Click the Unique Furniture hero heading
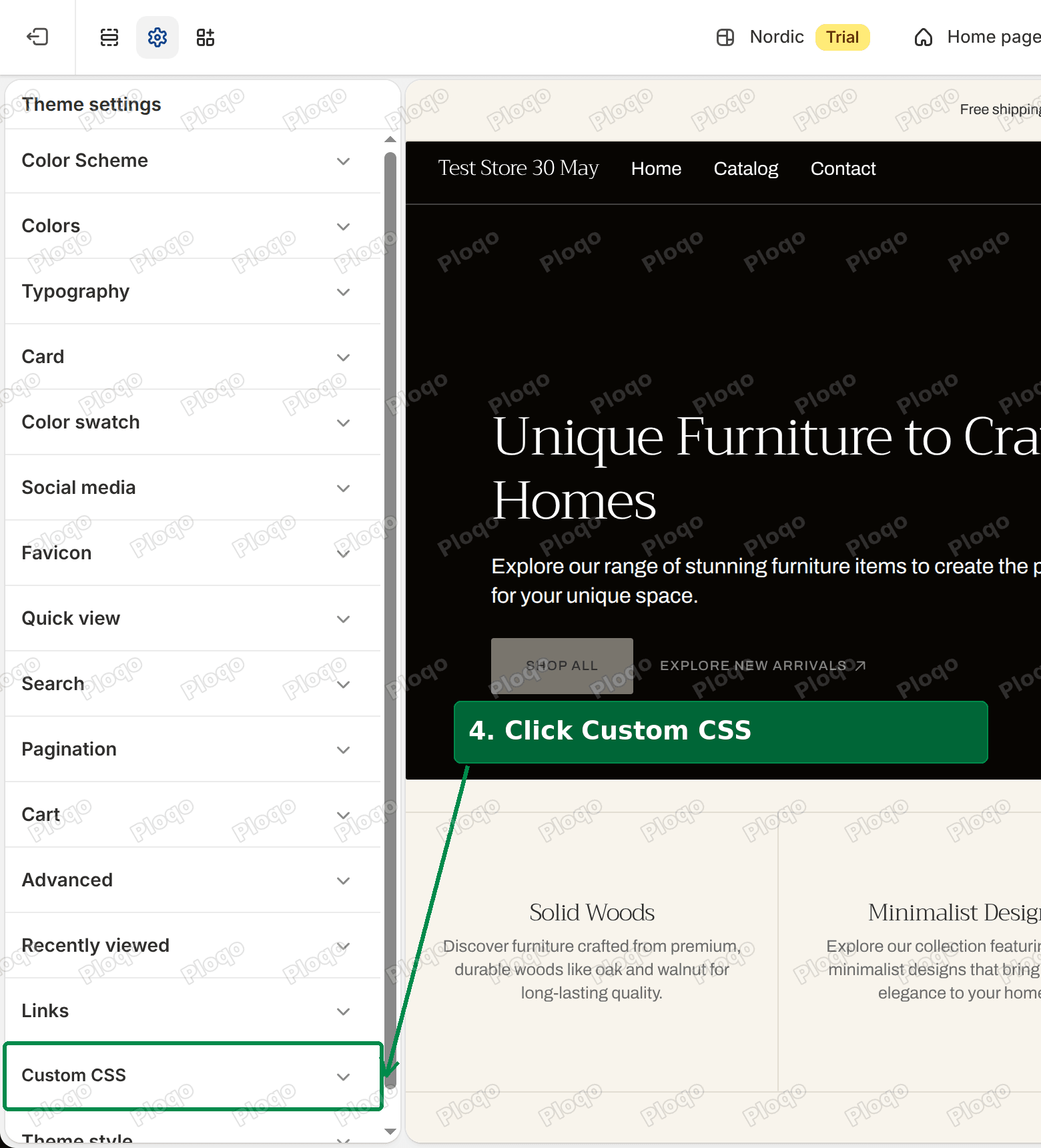 click(x=767, y=469)
